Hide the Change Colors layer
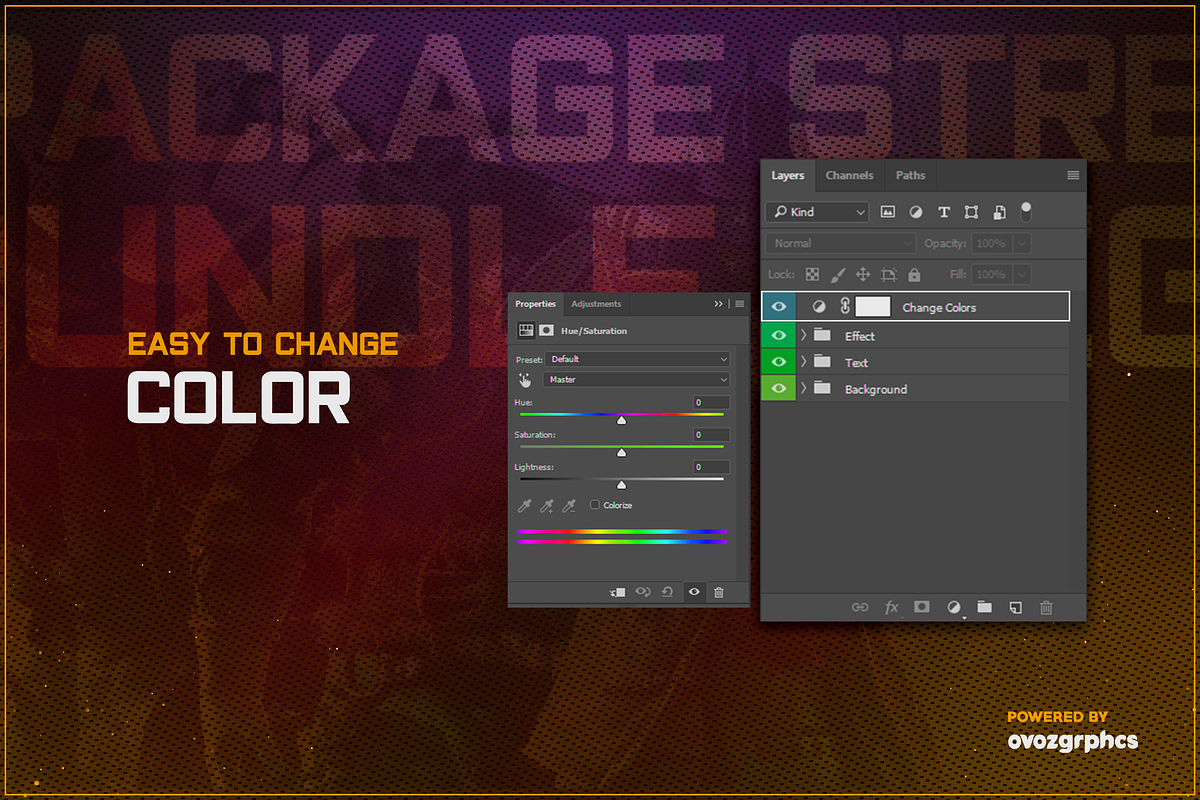Screen dimensions: 1200x800 pyautogui.click(x=779, y=307)
